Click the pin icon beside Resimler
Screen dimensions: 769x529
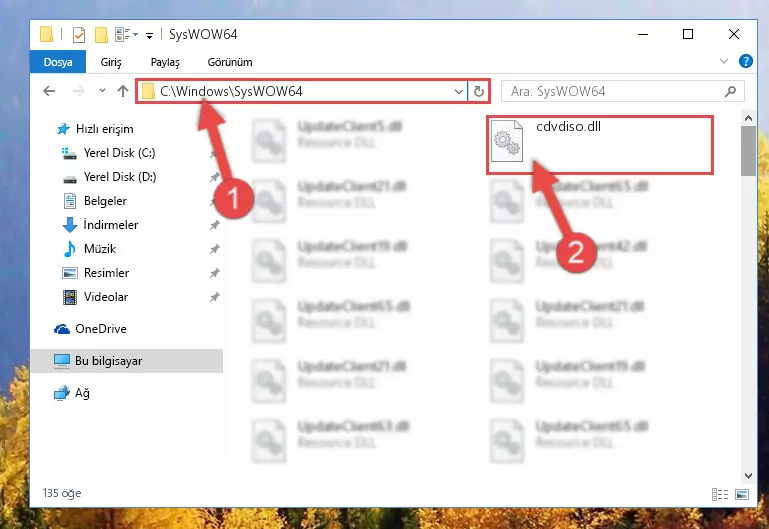[x=214, y=273]
